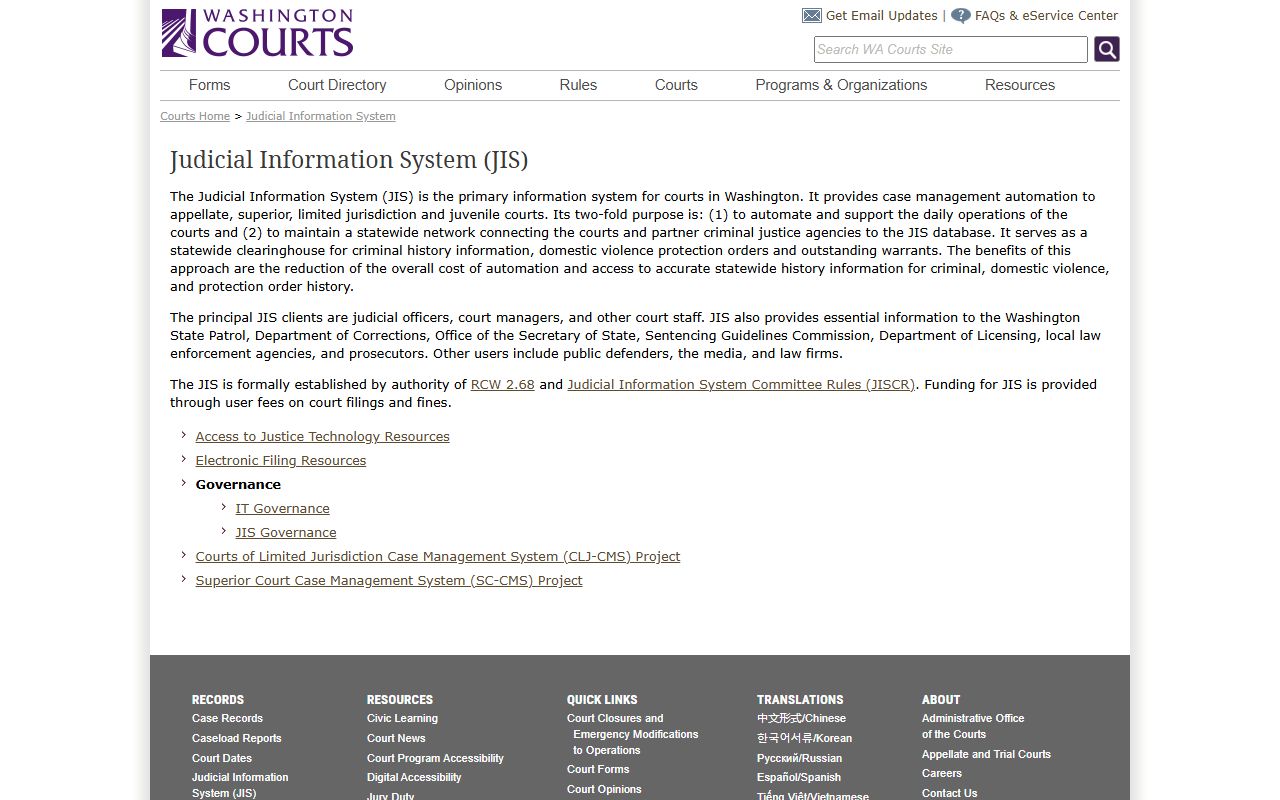The width and height of the screenshot is (1280, 800).
Task: Click the magnifier search button
Action: [1106, 49]
